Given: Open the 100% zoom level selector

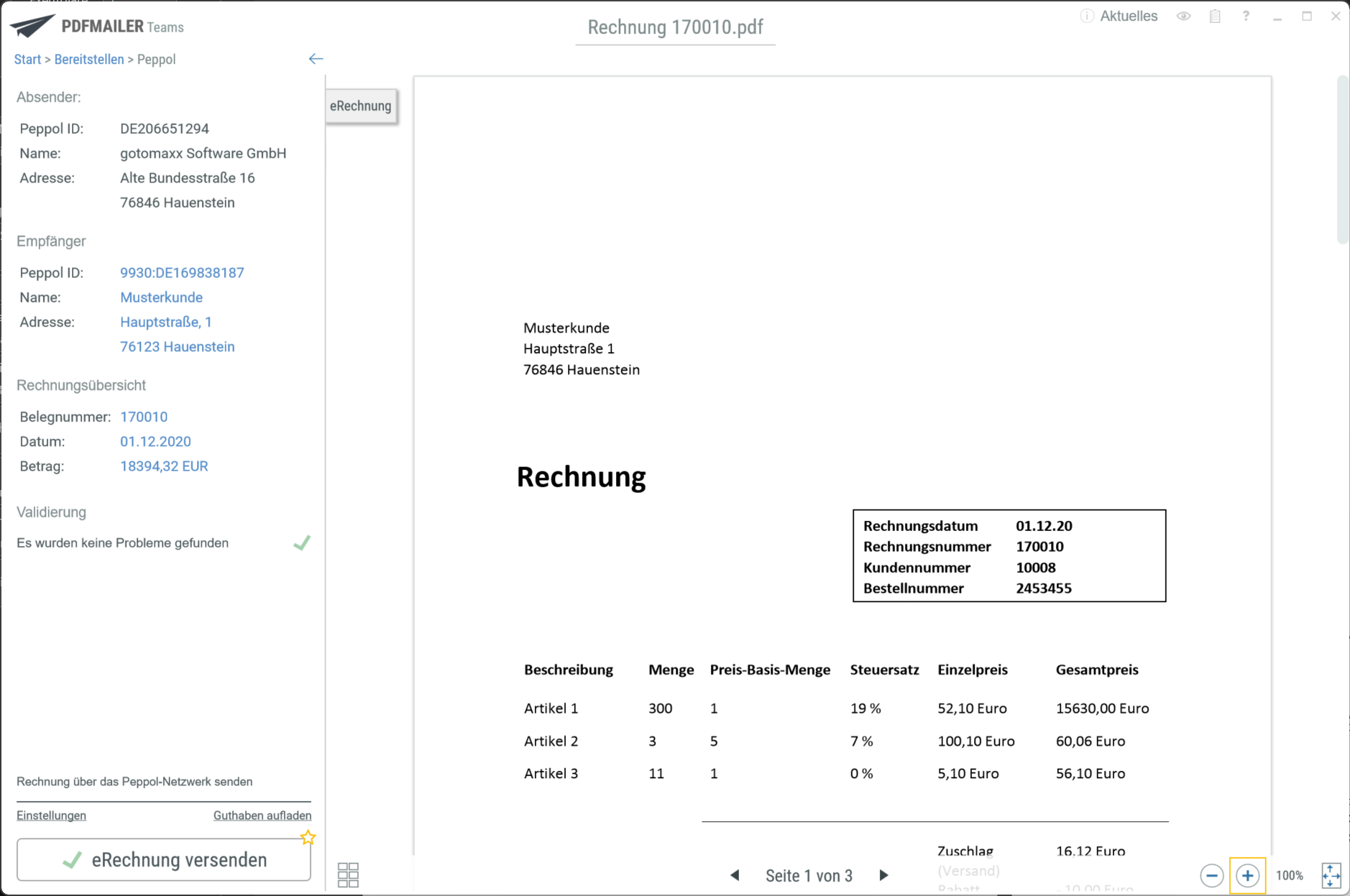Looking at the screenshot, I should pyautogui.click(x=1289, y=875).
